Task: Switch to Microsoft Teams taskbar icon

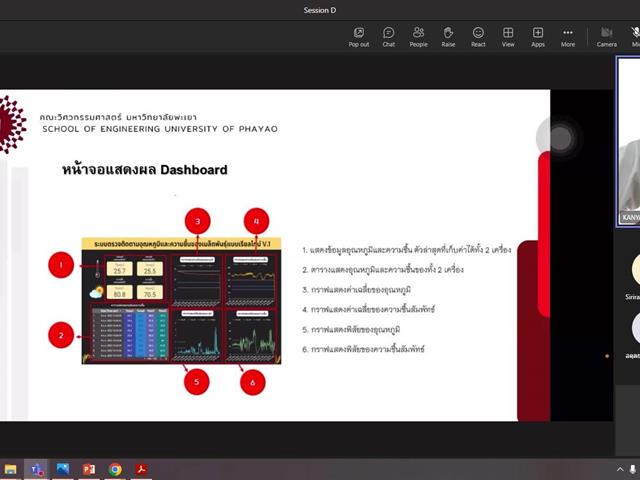Action: (36, 469)
